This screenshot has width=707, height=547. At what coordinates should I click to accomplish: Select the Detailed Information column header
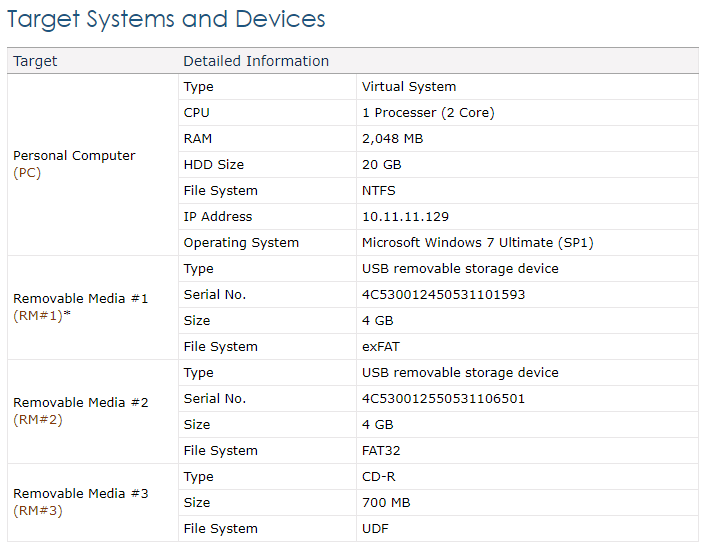[256, 61]
